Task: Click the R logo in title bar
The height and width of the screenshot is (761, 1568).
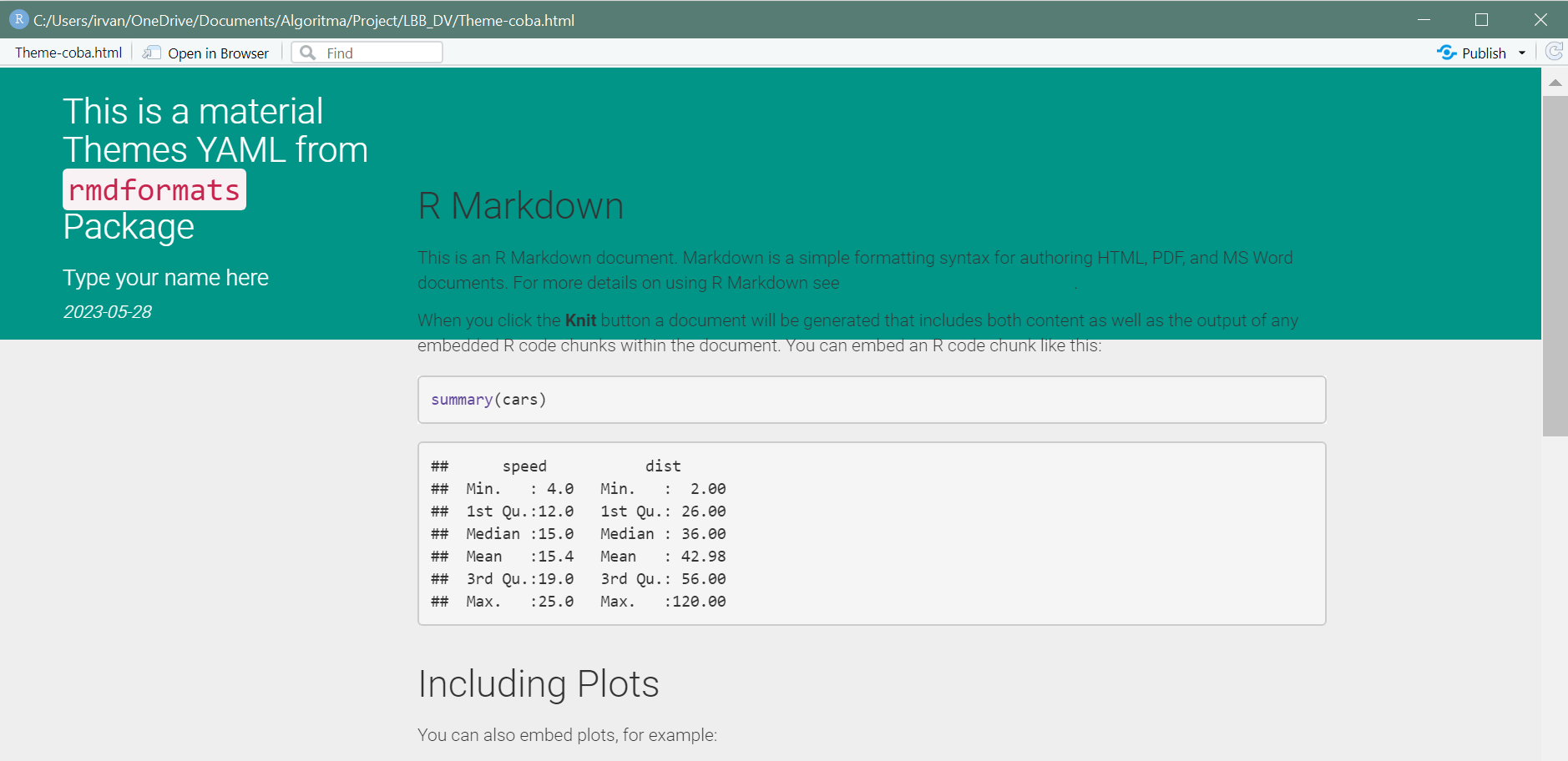Action: click(x=18, y=19)
